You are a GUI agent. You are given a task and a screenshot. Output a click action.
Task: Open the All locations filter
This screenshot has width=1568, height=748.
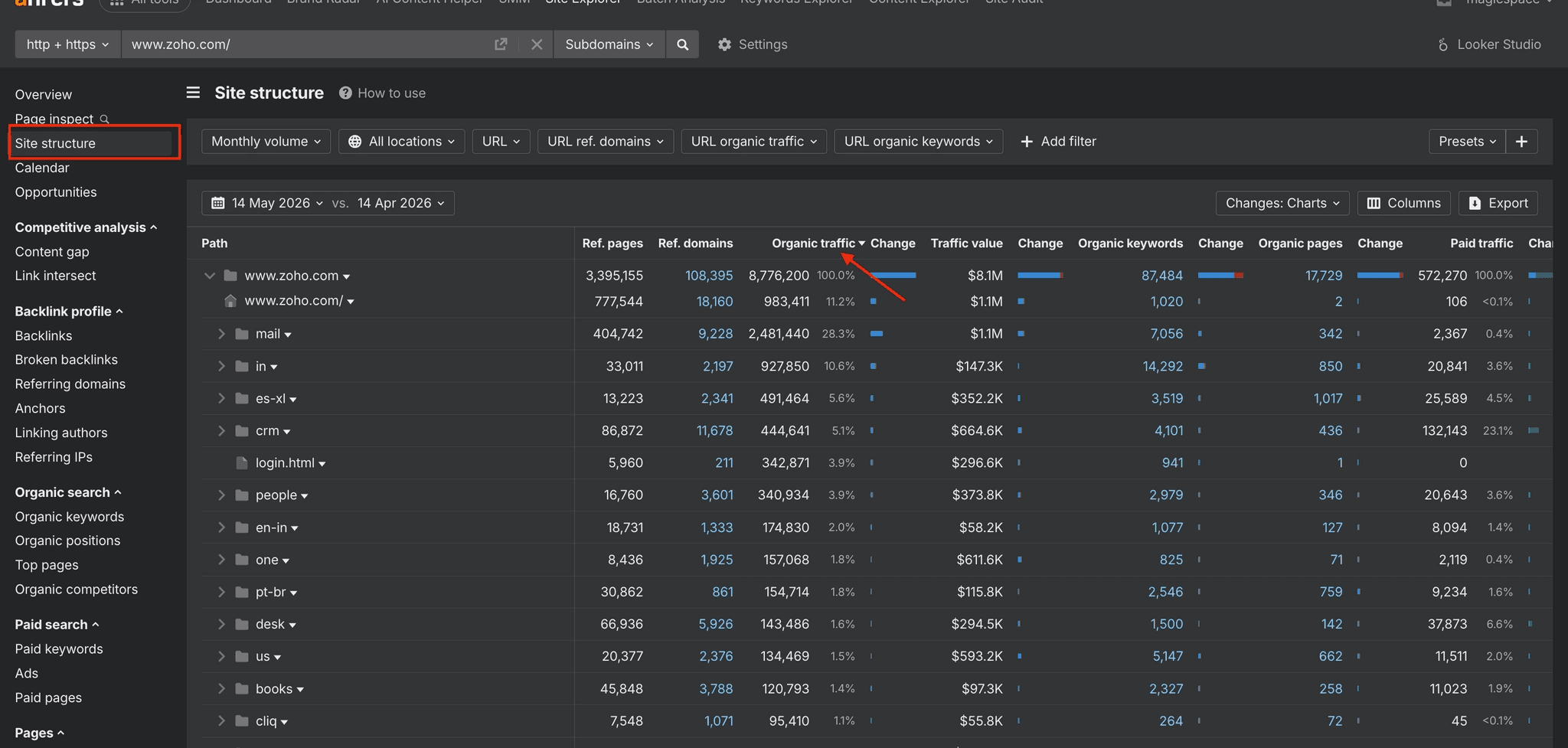[x=401, y=142]
